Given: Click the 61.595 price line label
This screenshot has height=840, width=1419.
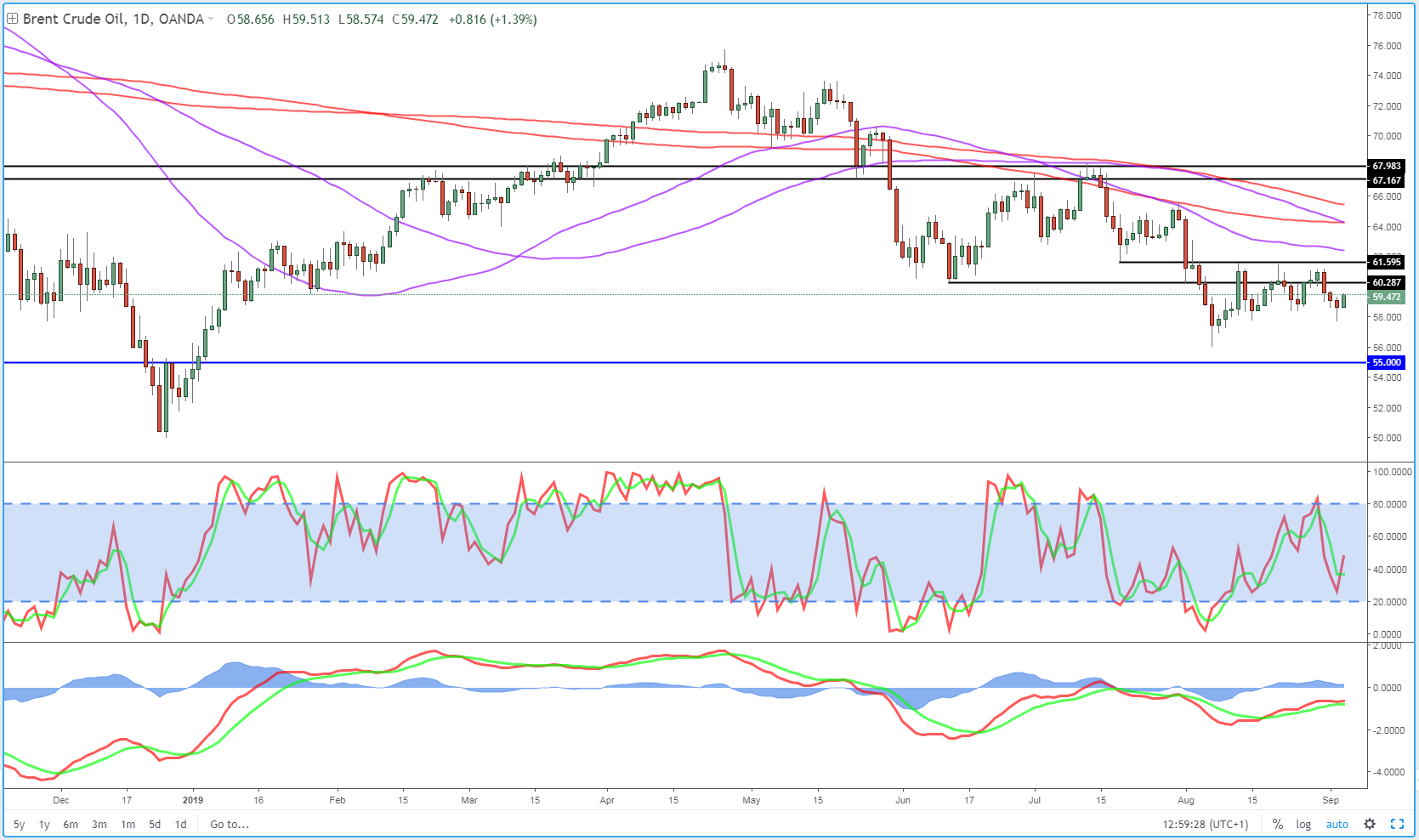Looking at the screenshot, I should click(1387, 262).
